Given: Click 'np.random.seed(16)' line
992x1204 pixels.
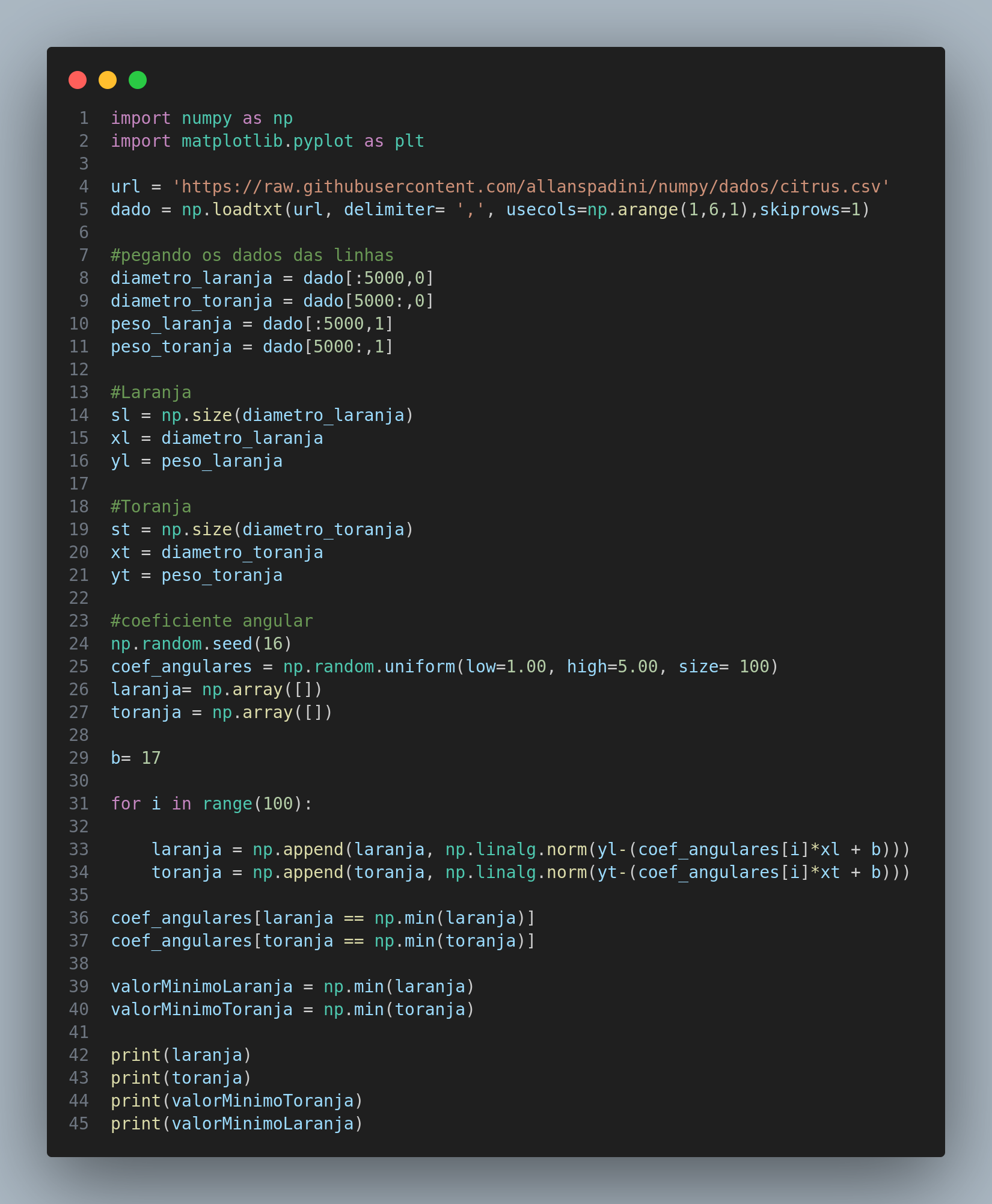Looking at the screenshot, I should point(202,644).
